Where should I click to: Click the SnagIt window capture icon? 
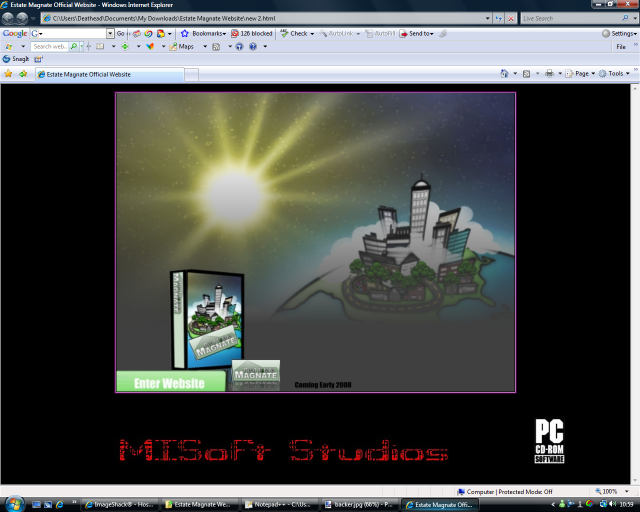[38, 59]
